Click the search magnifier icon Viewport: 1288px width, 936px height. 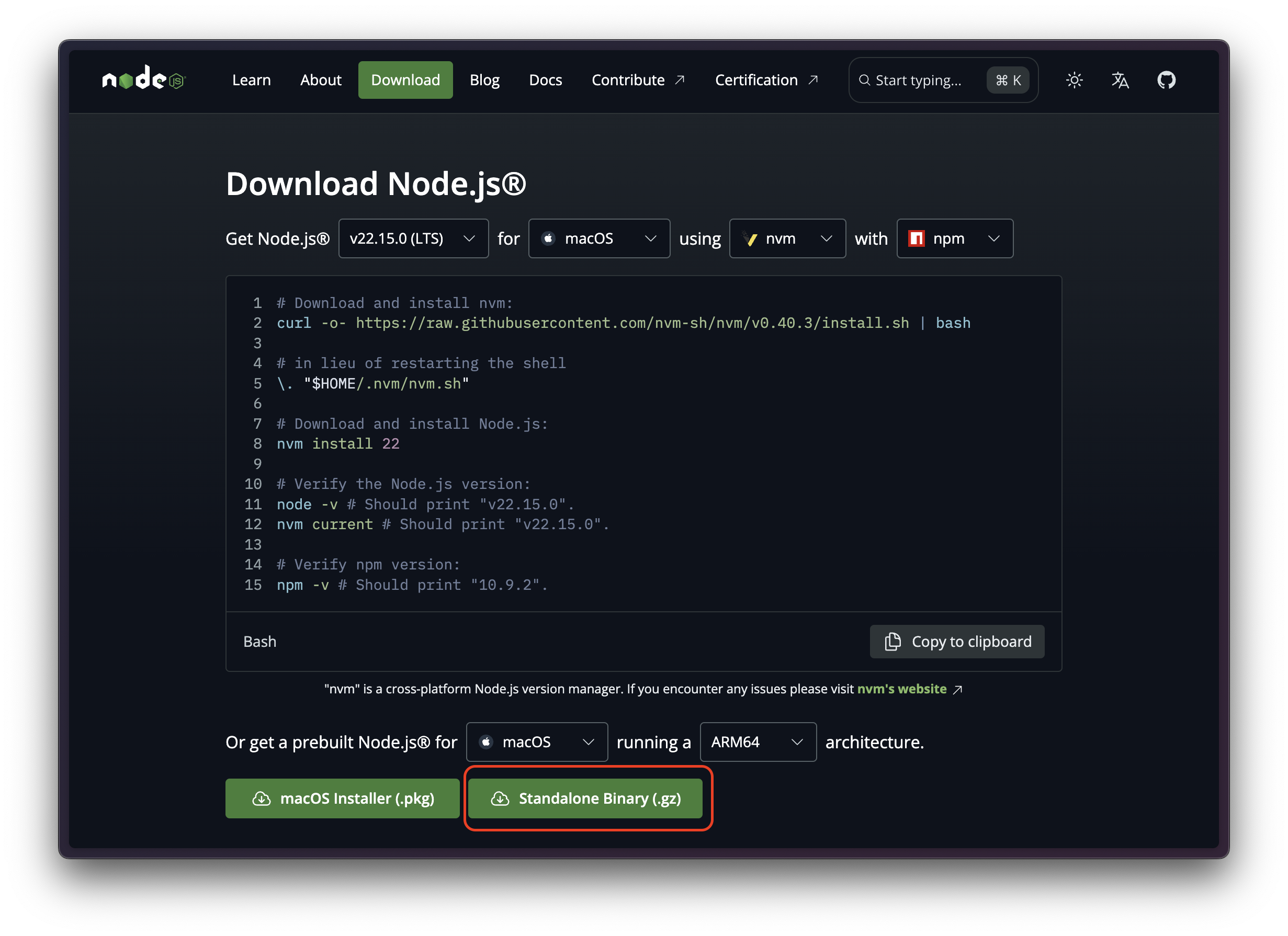coord(864,80)
